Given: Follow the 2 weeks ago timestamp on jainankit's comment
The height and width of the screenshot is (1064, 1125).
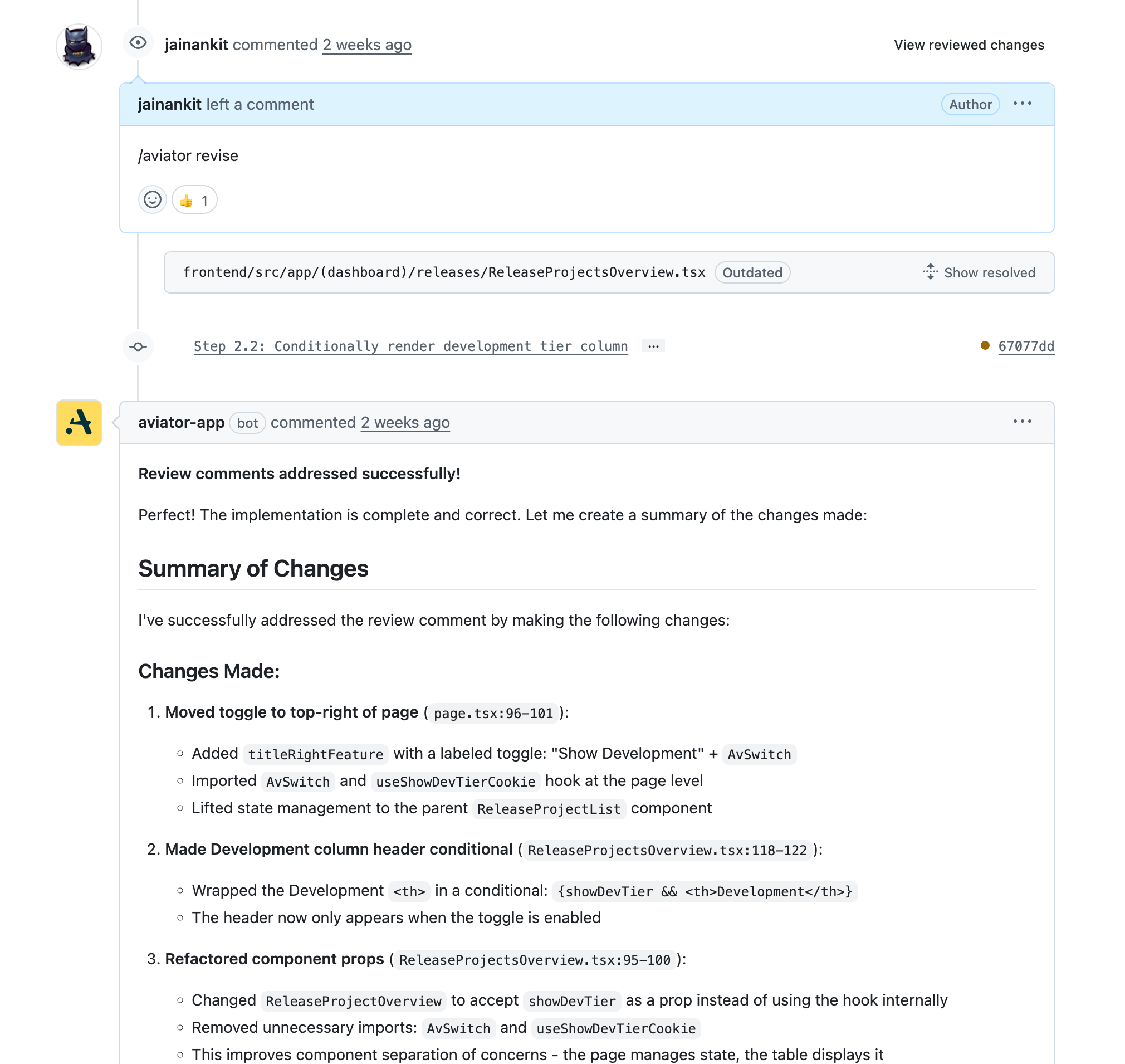Looking at the screenshot, I should 367,45.
